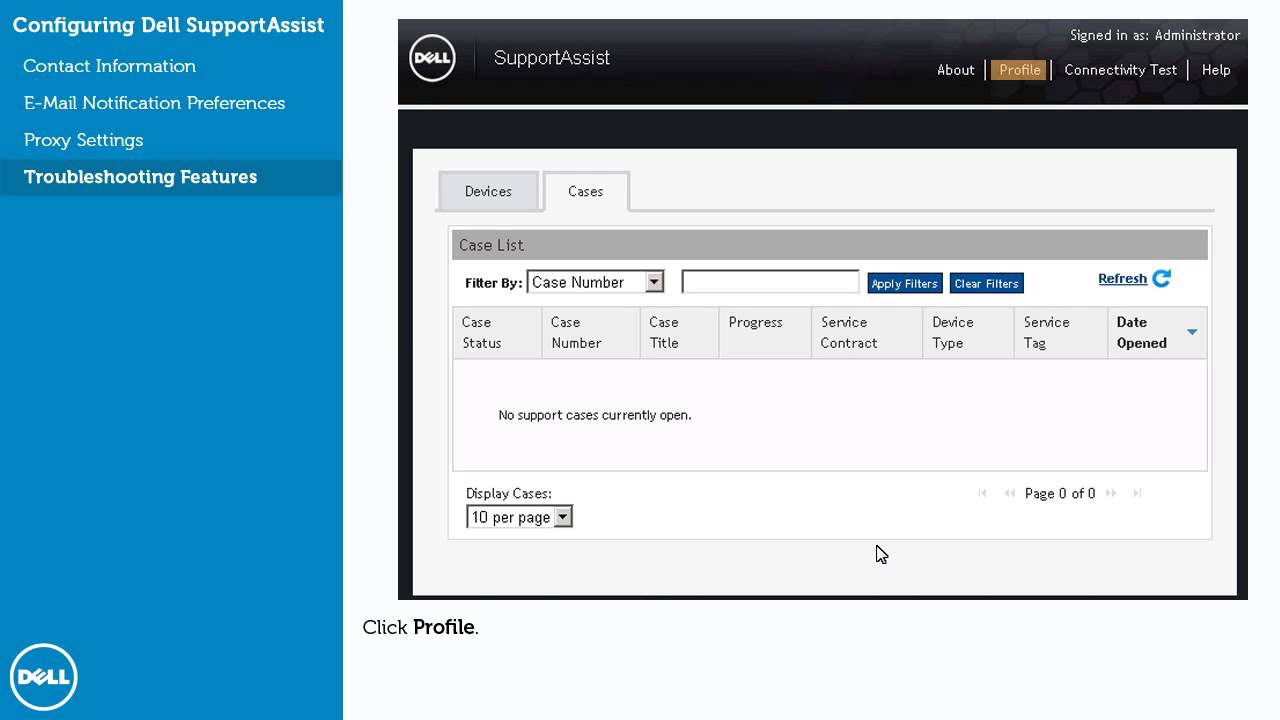Click the Dell logo in the sidebar
This screenshot has height=720, width=1280.
(x=44, y=677)
